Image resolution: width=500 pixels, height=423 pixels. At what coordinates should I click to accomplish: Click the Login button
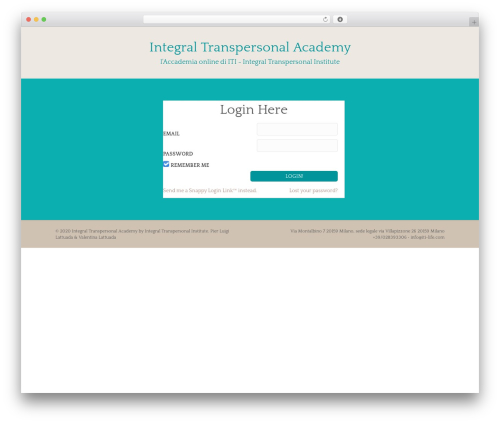[x=294, y=176]
